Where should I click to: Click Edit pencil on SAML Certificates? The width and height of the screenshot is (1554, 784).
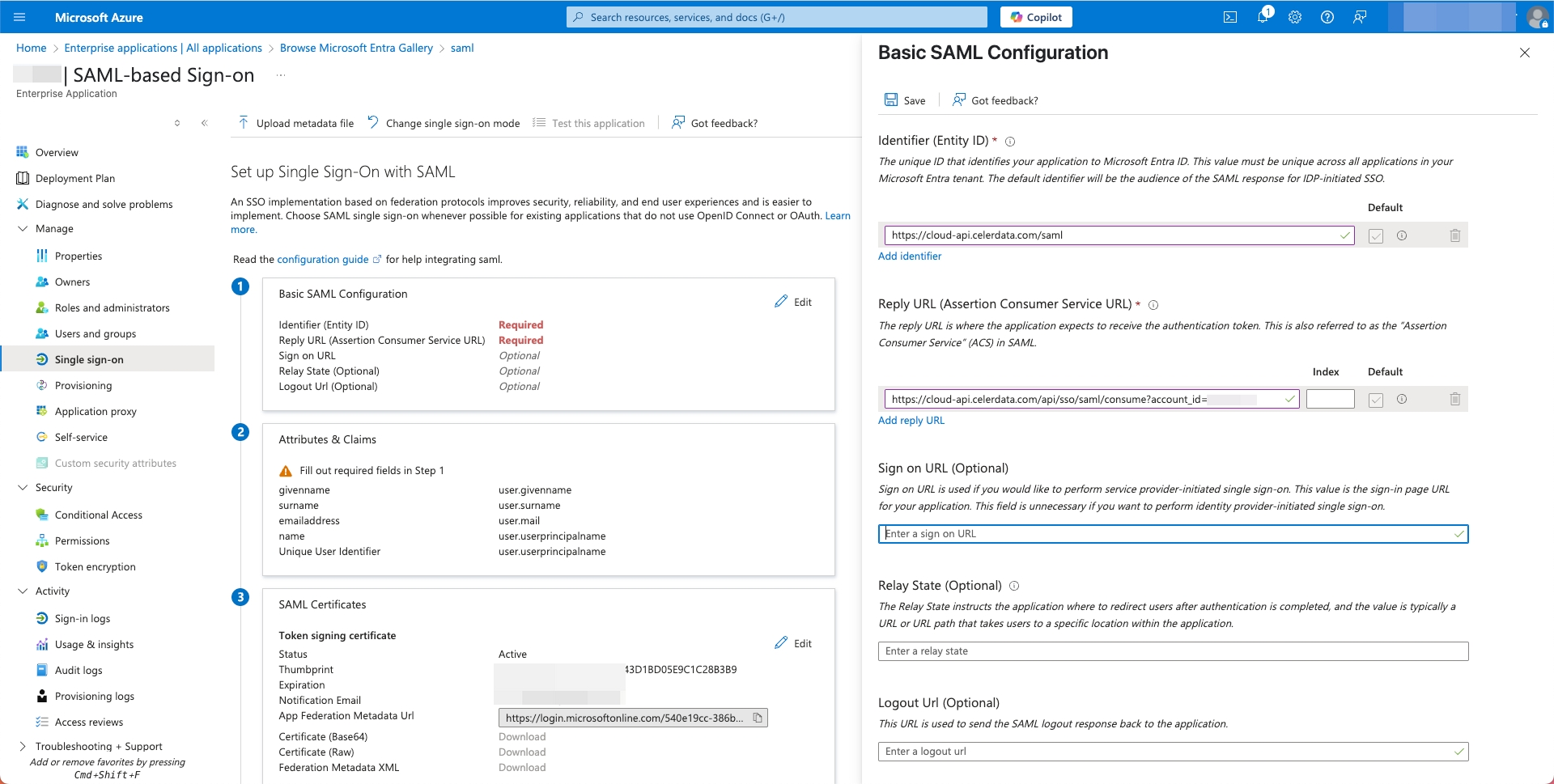click(793, 642)
